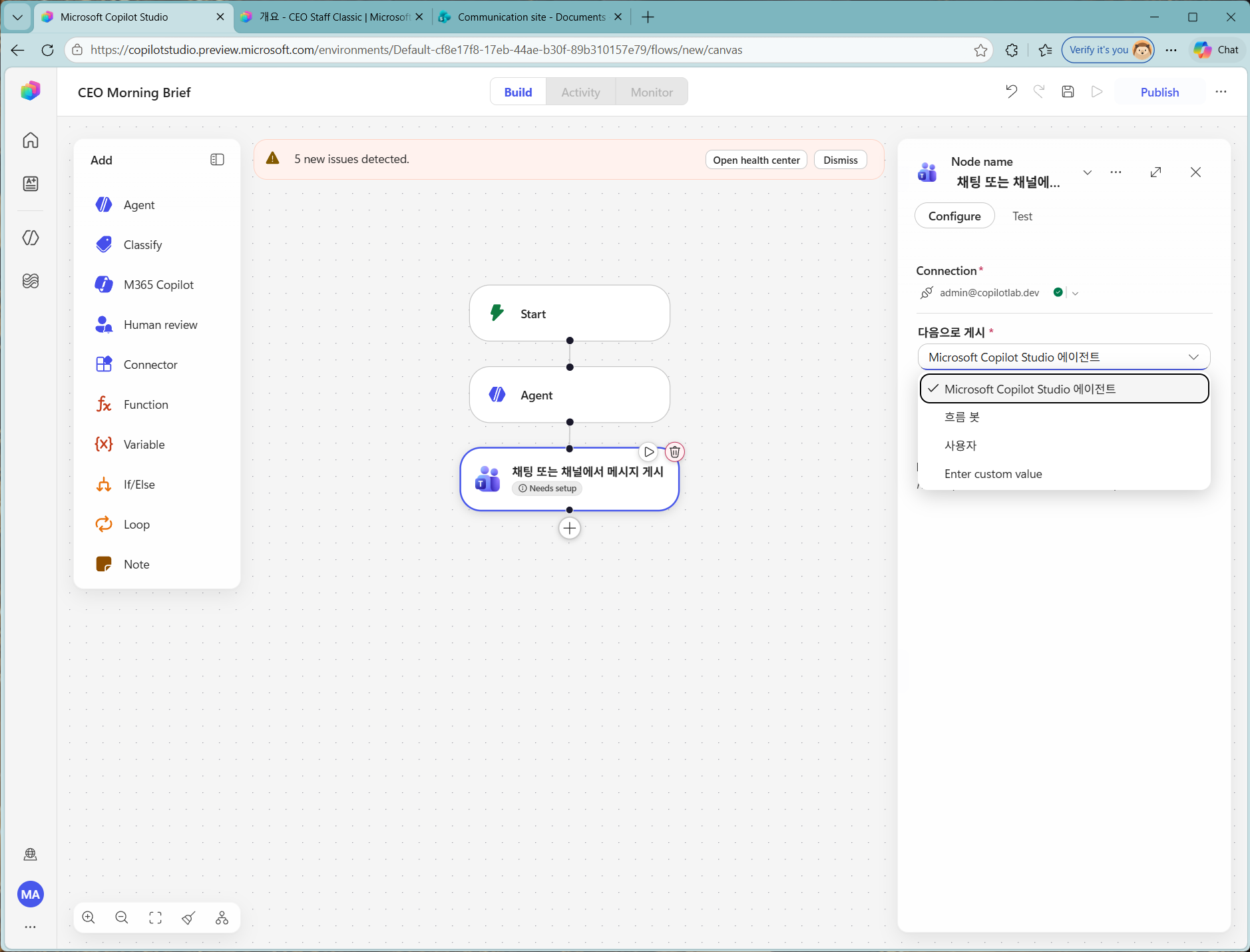Undo the last canvas change
The width and height of the screenshot is (1250, 952).
coord(1011,92)
